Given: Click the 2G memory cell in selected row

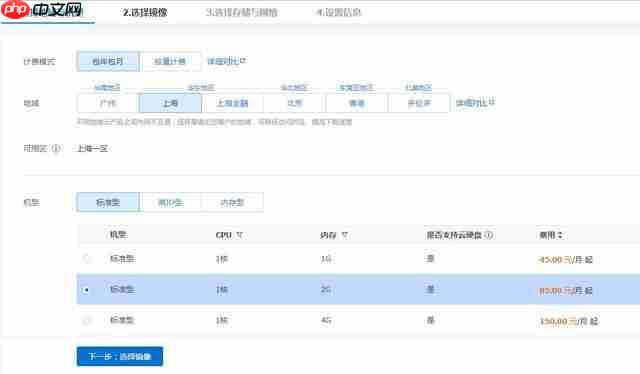Looking at the screenshot, I should [326, 289].
